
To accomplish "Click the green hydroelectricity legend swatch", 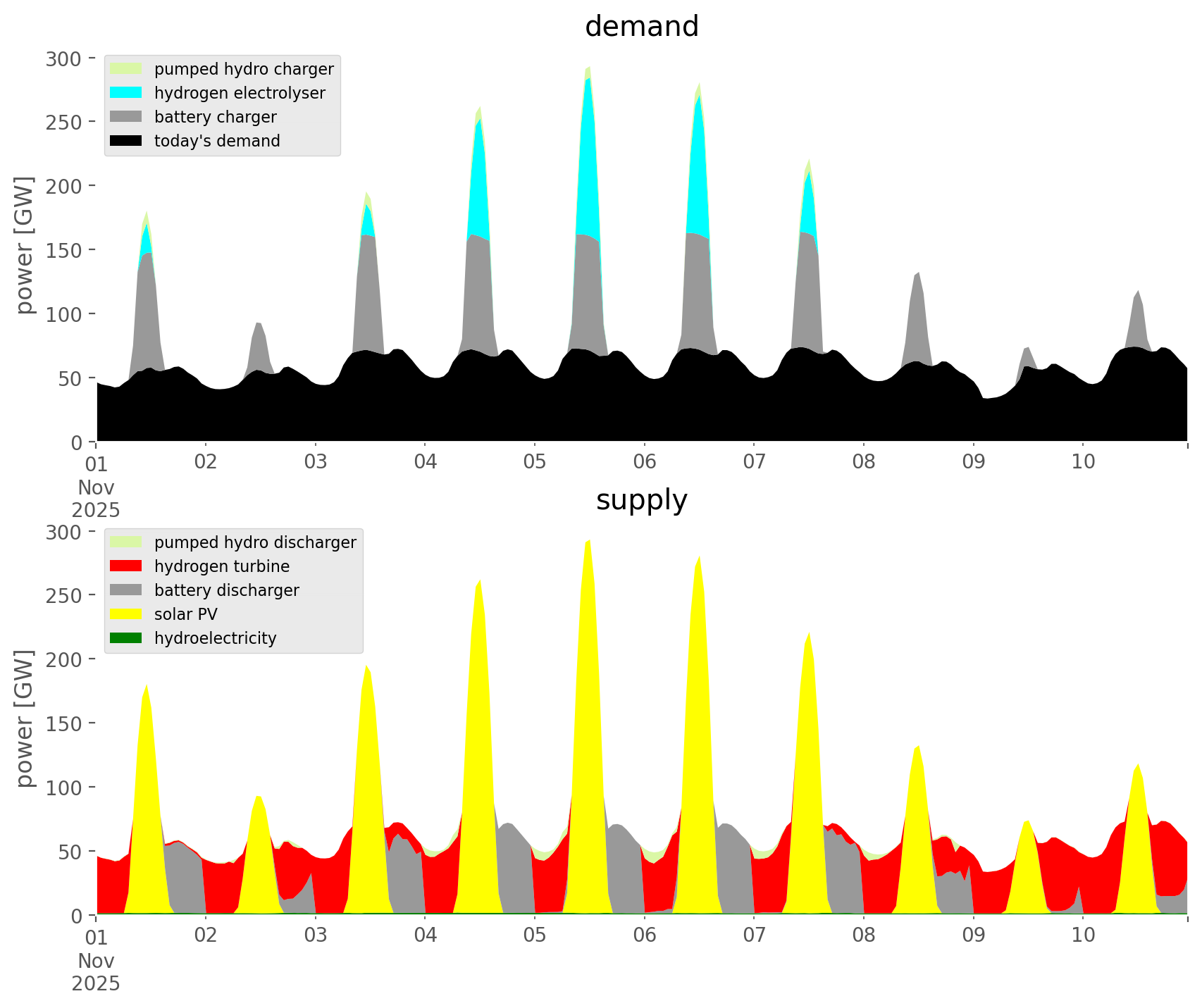I will pyautogui.click(x=126, y=638).
